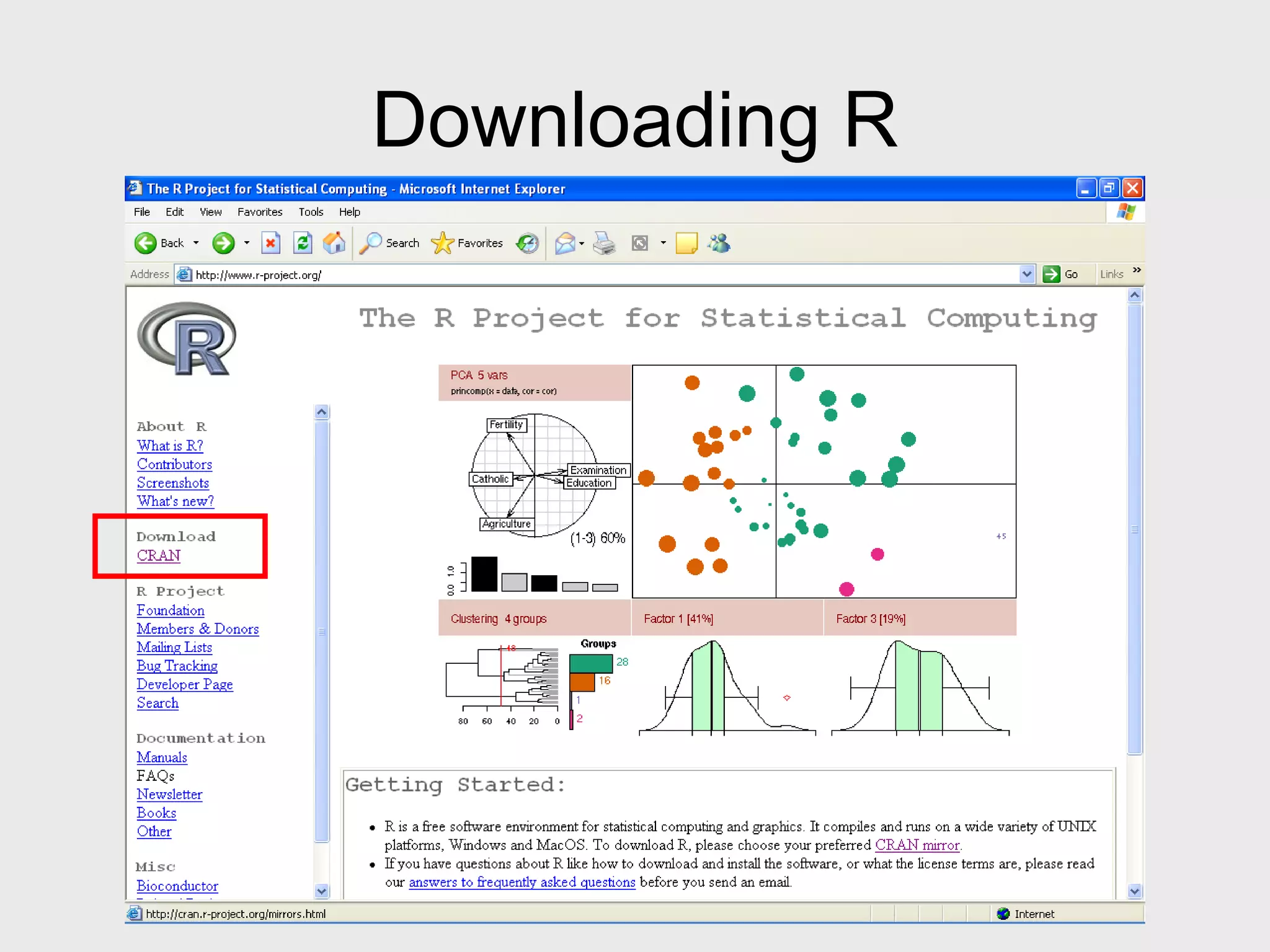Open the History icon in the toolbar
The width and height of the screenshot is (1270, 952).
coord(528,243)
